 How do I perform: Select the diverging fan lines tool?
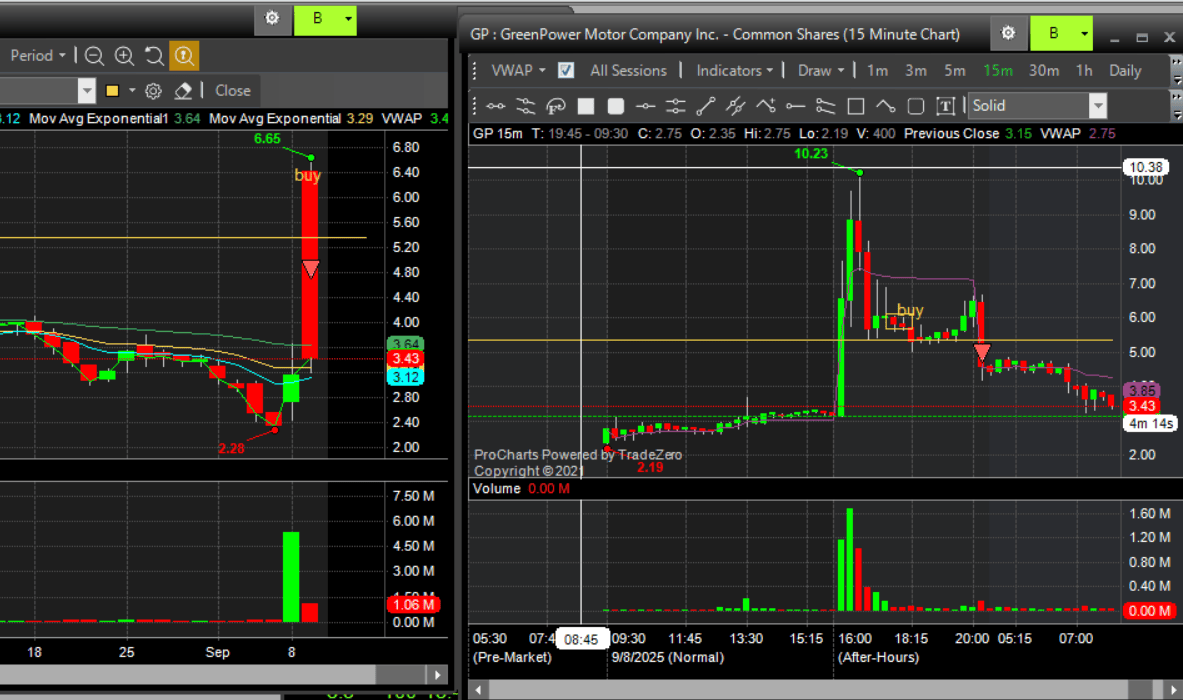(x=825, y=106)
